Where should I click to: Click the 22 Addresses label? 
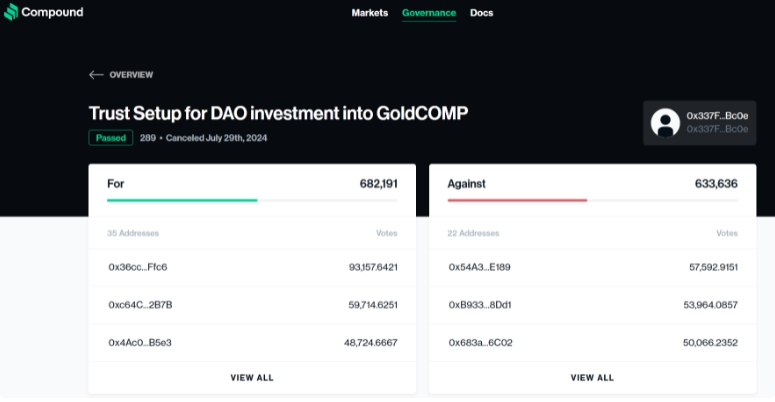tap(473, 233)
